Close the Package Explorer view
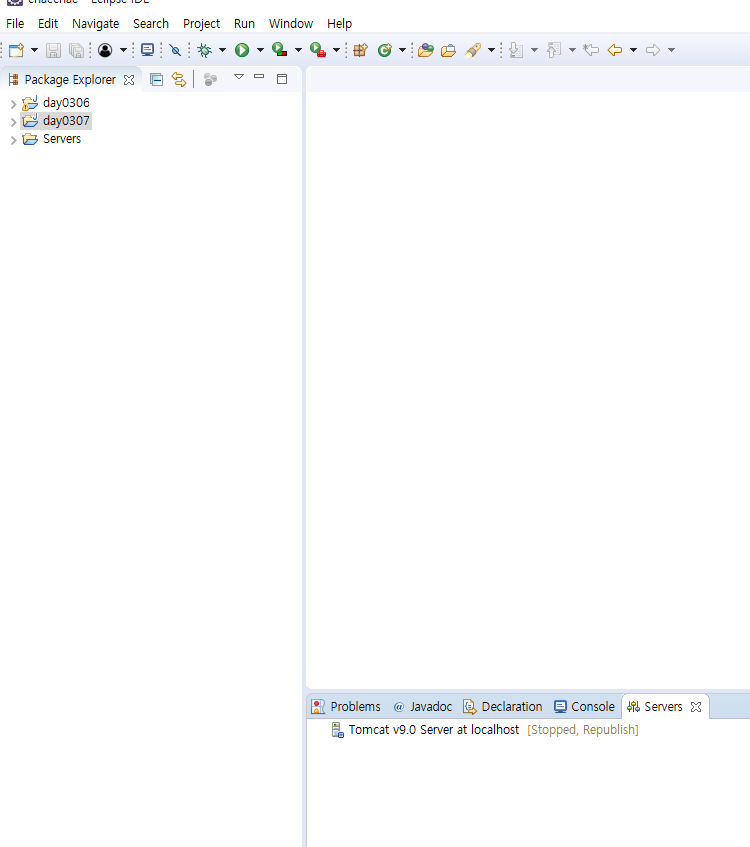The width and height of the screenshot is (750, 847). tap(129, 80)
